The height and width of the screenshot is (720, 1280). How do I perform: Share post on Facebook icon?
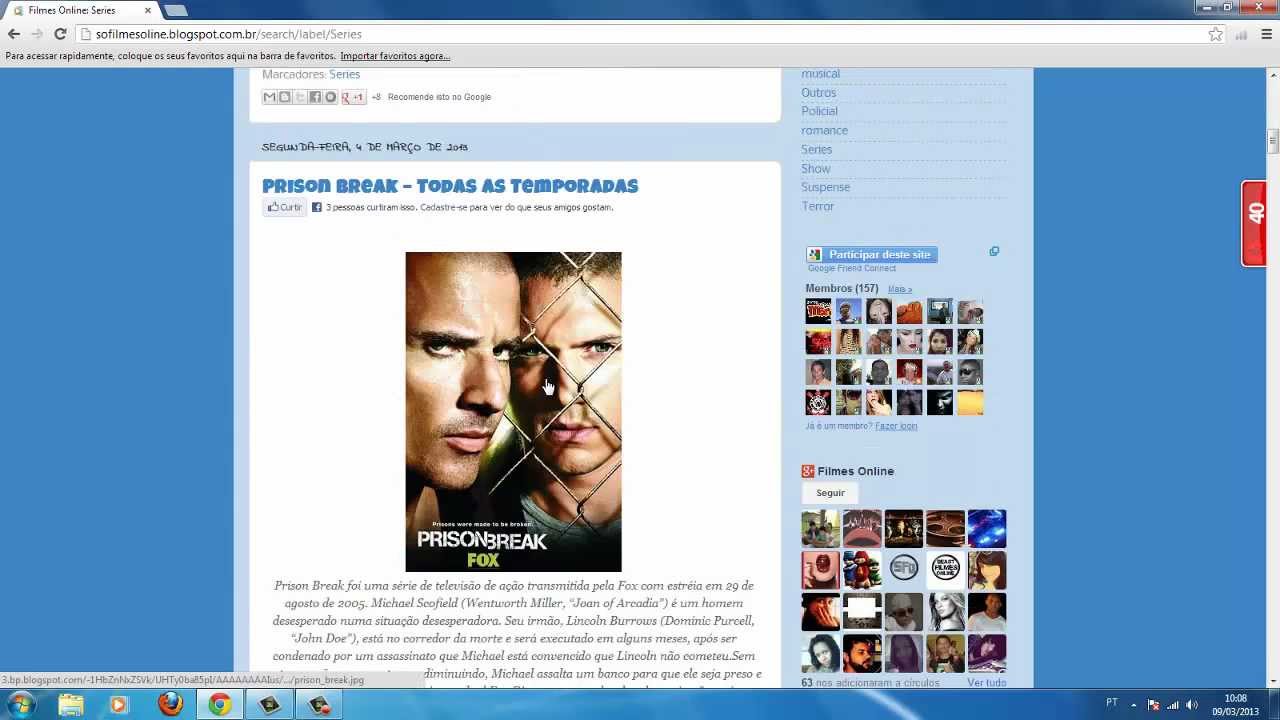tap(315, 97)
